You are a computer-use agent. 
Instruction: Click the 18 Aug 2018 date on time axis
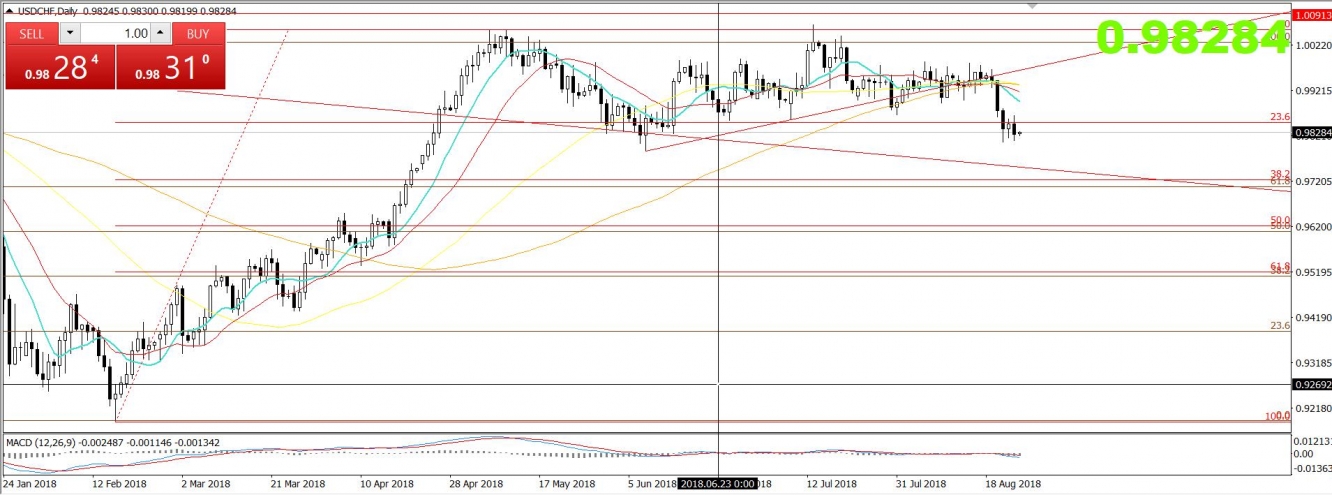point(1013,484)
